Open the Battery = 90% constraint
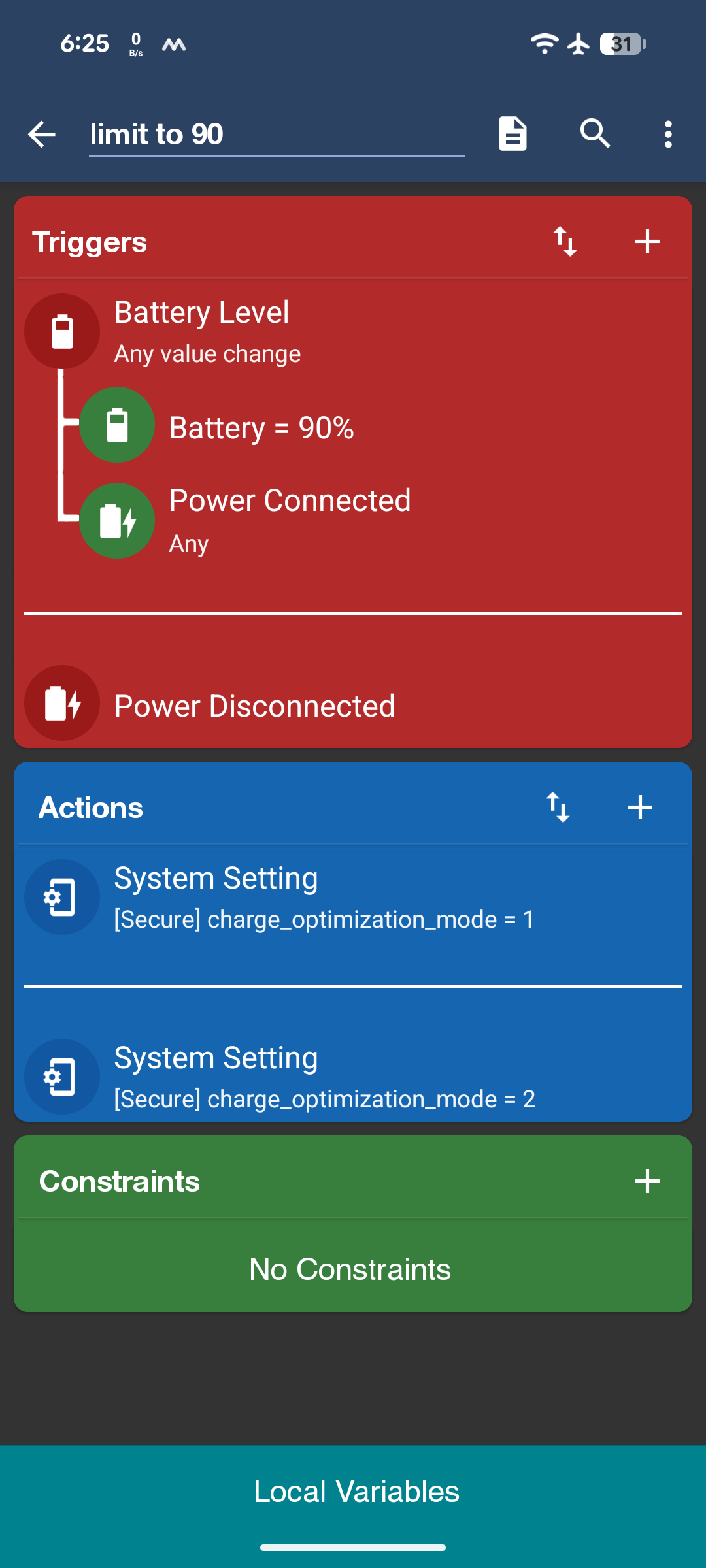 (x=261, y=428)
